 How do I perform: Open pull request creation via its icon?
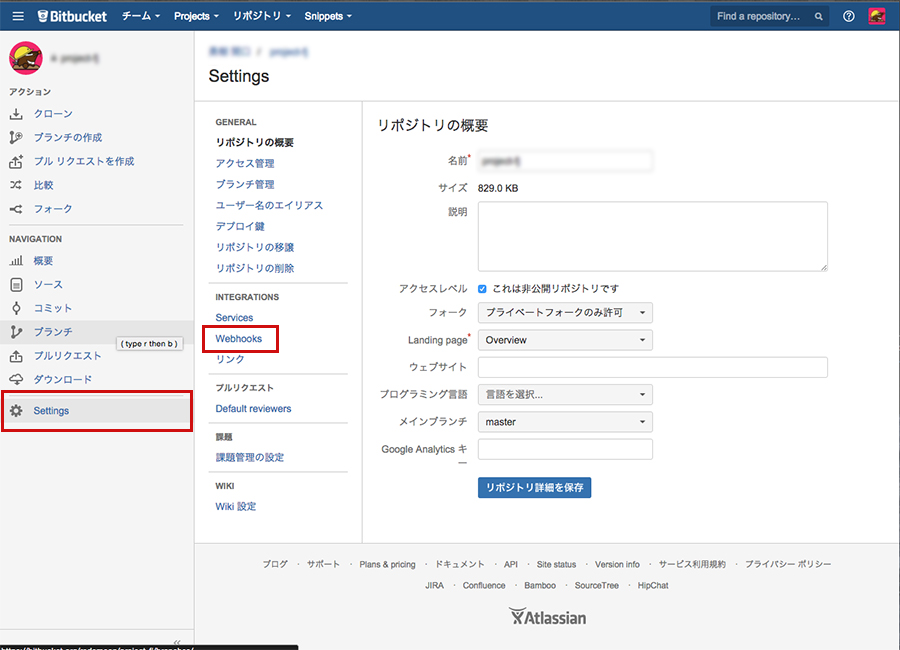click(15, 161)
